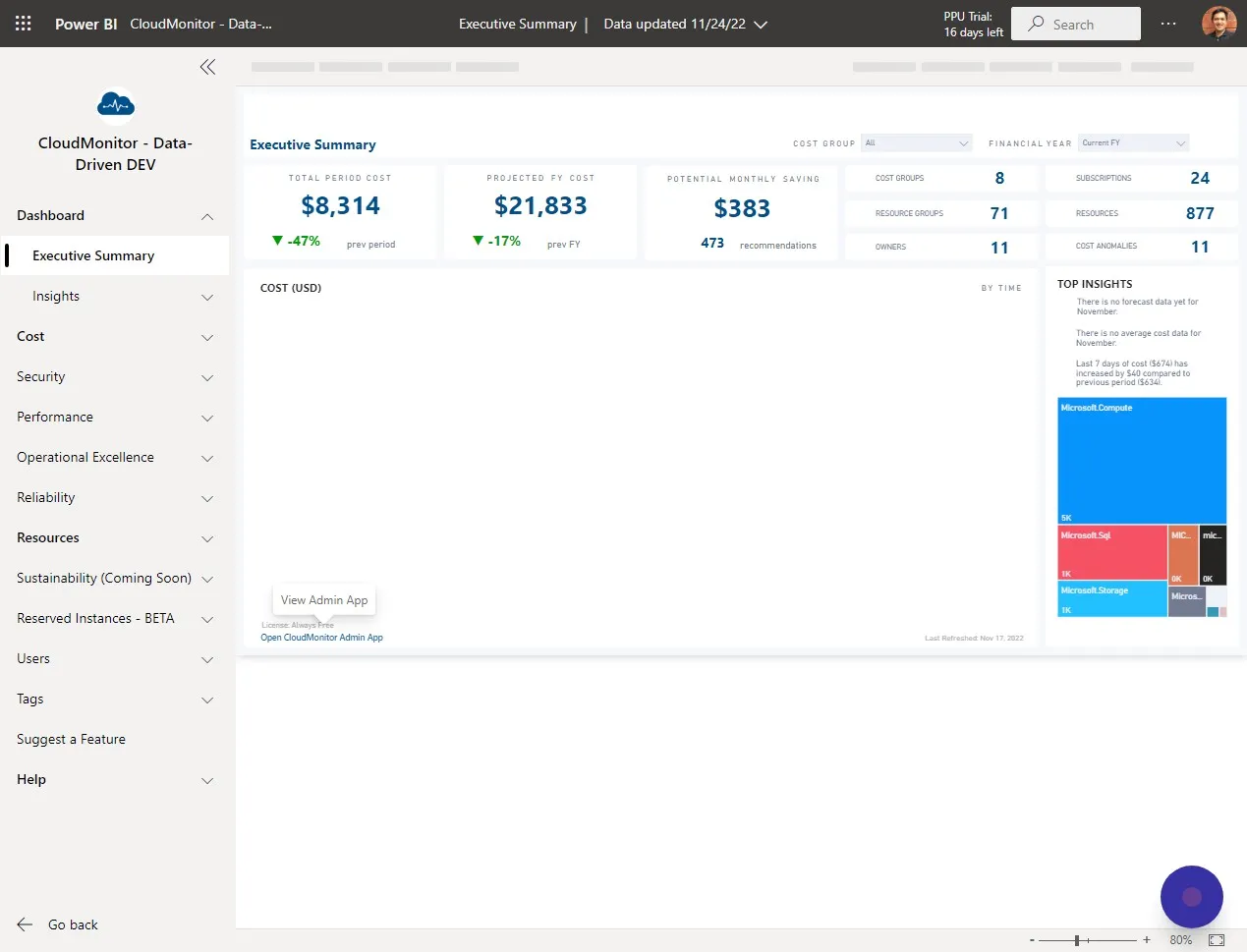Open the user profile picture
Image resolution: width=1247 pixels, height=952 pixels.
[x=1219, y=24]
